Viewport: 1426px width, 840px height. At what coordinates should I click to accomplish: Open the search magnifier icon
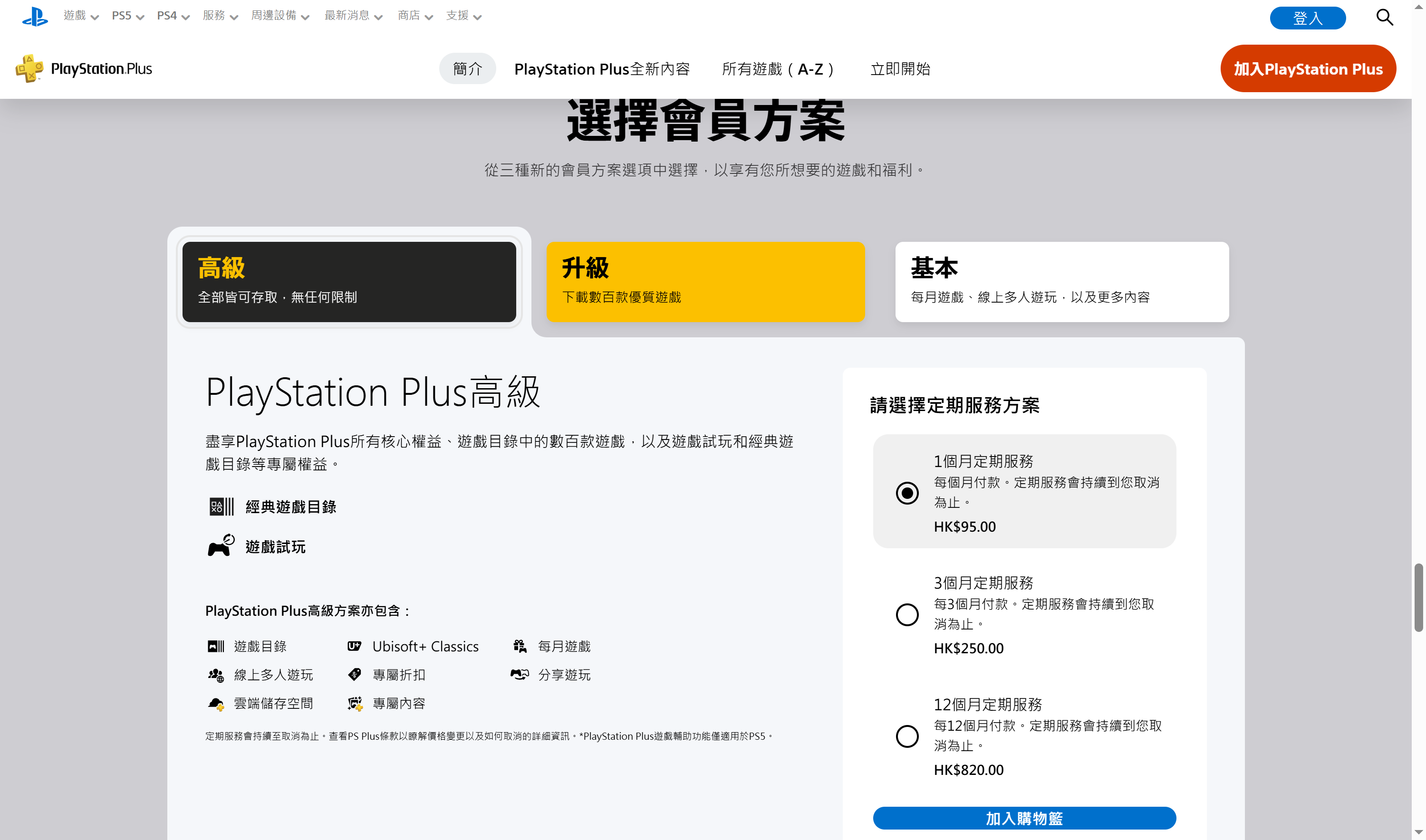click(x=1385, y=17)
